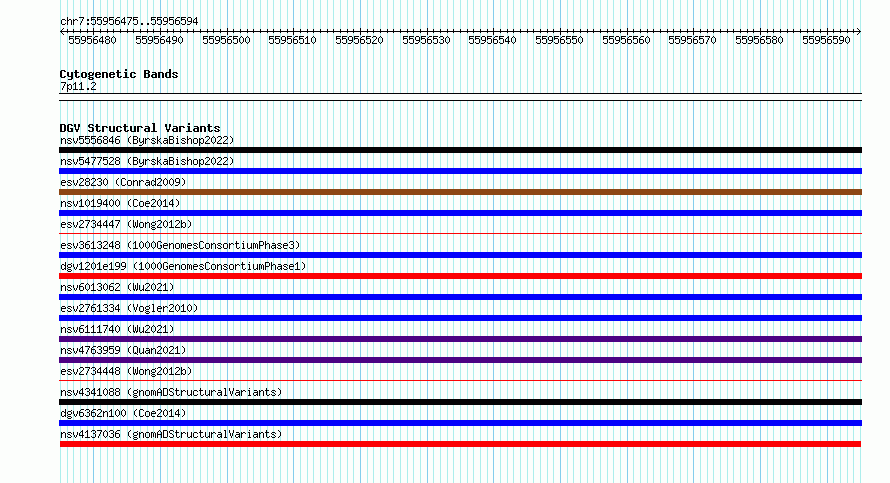Click the nsv5556846 (ByrskaBishop2022) label
Image resolution: width=890 pixels, height=483 pixels.
(x=147, y=140)
